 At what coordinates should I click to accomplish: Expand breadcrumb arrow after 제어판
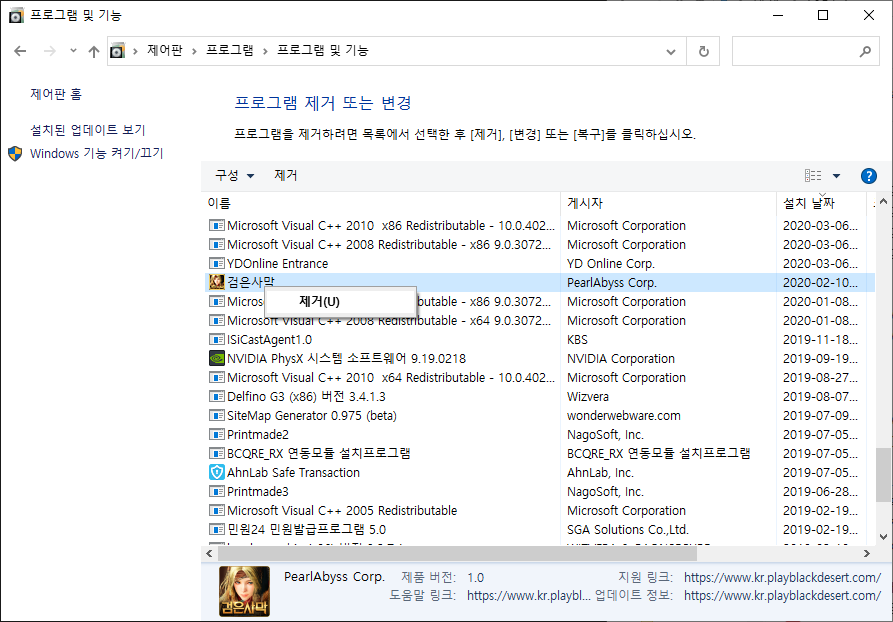(194, 51)
